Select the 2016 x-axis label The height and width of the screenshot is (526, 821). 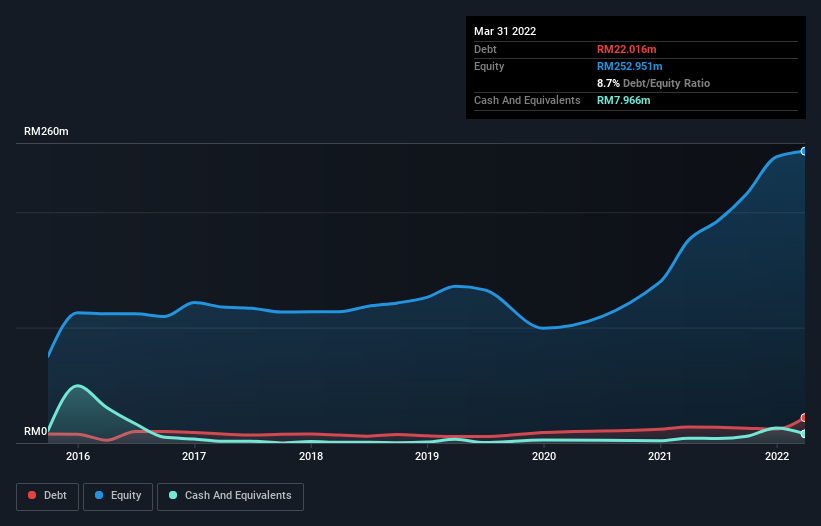tap(78, 456)
